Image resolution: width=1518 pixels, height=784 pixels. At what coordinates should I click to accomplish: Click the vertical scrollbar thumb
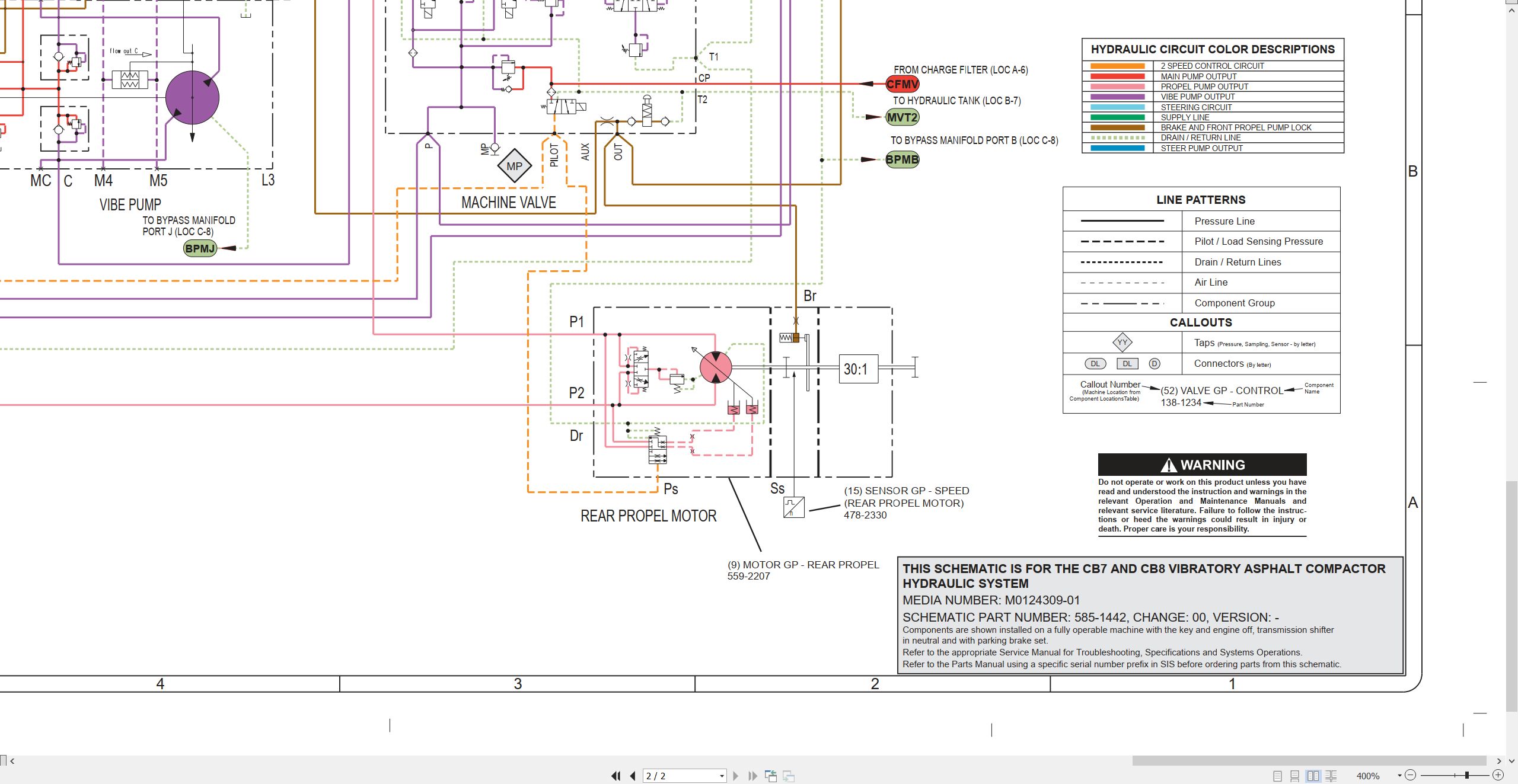click(1511, 596)
